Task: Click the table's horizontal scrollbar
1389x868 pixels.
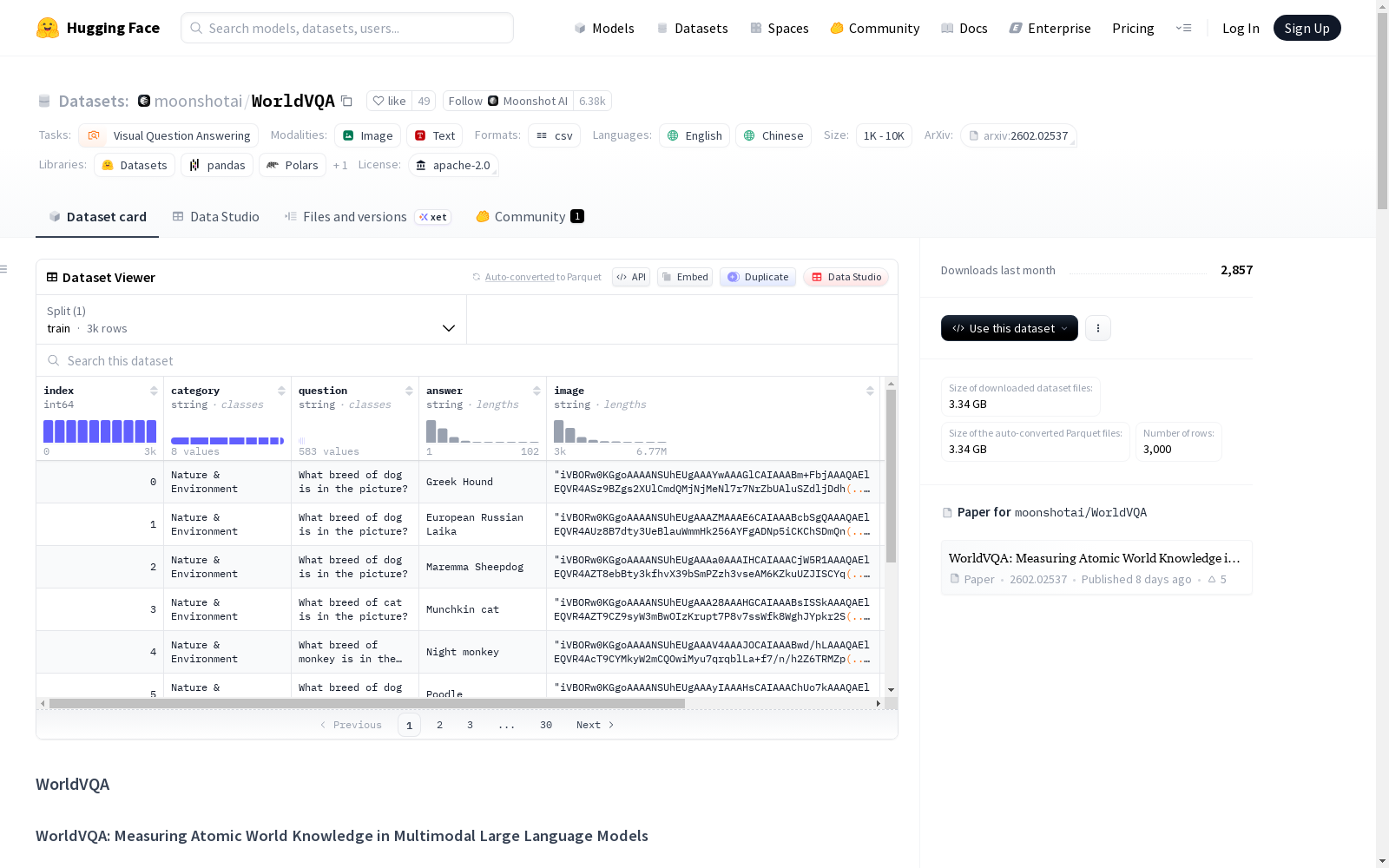Action: coord(367,703)
